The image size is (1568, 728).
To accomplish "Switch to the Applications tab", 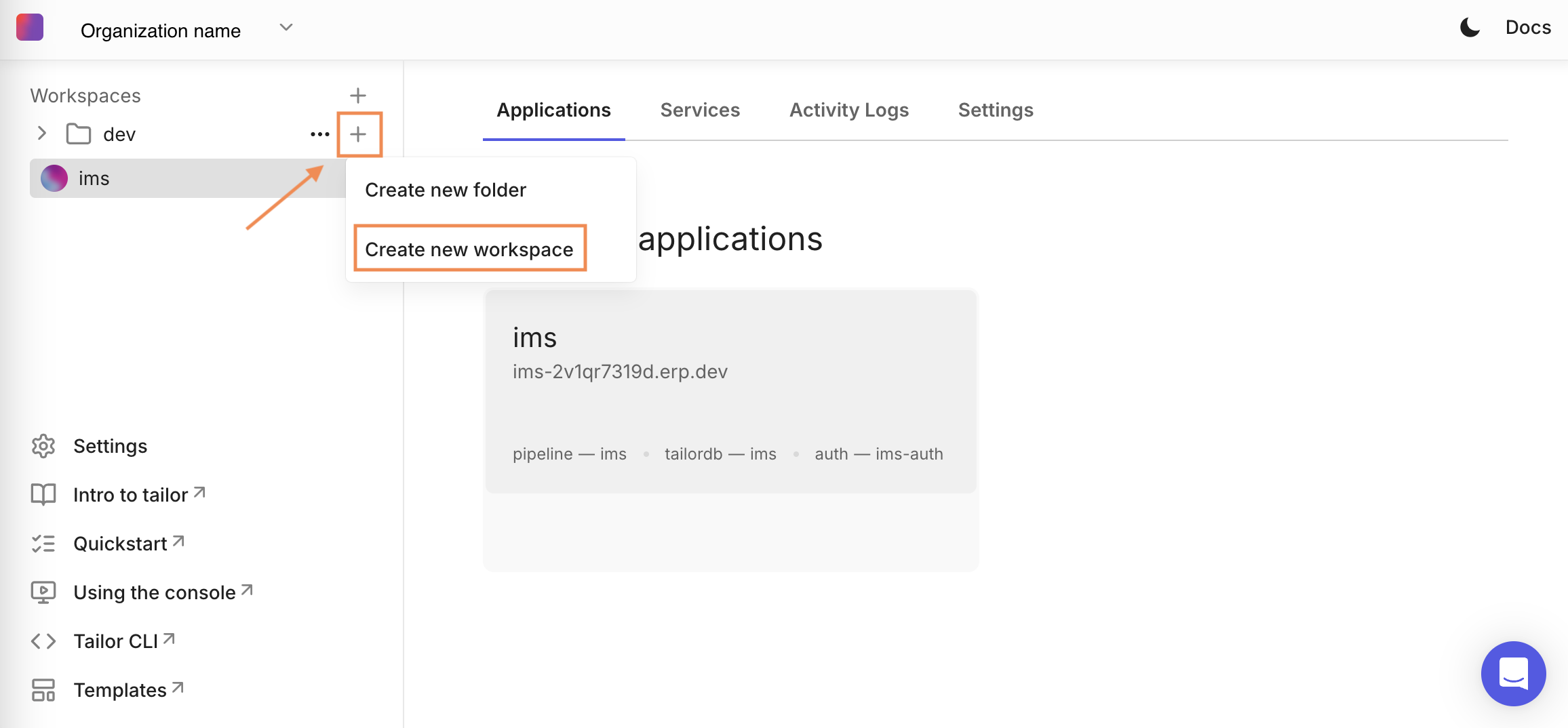I will point(553,110).
